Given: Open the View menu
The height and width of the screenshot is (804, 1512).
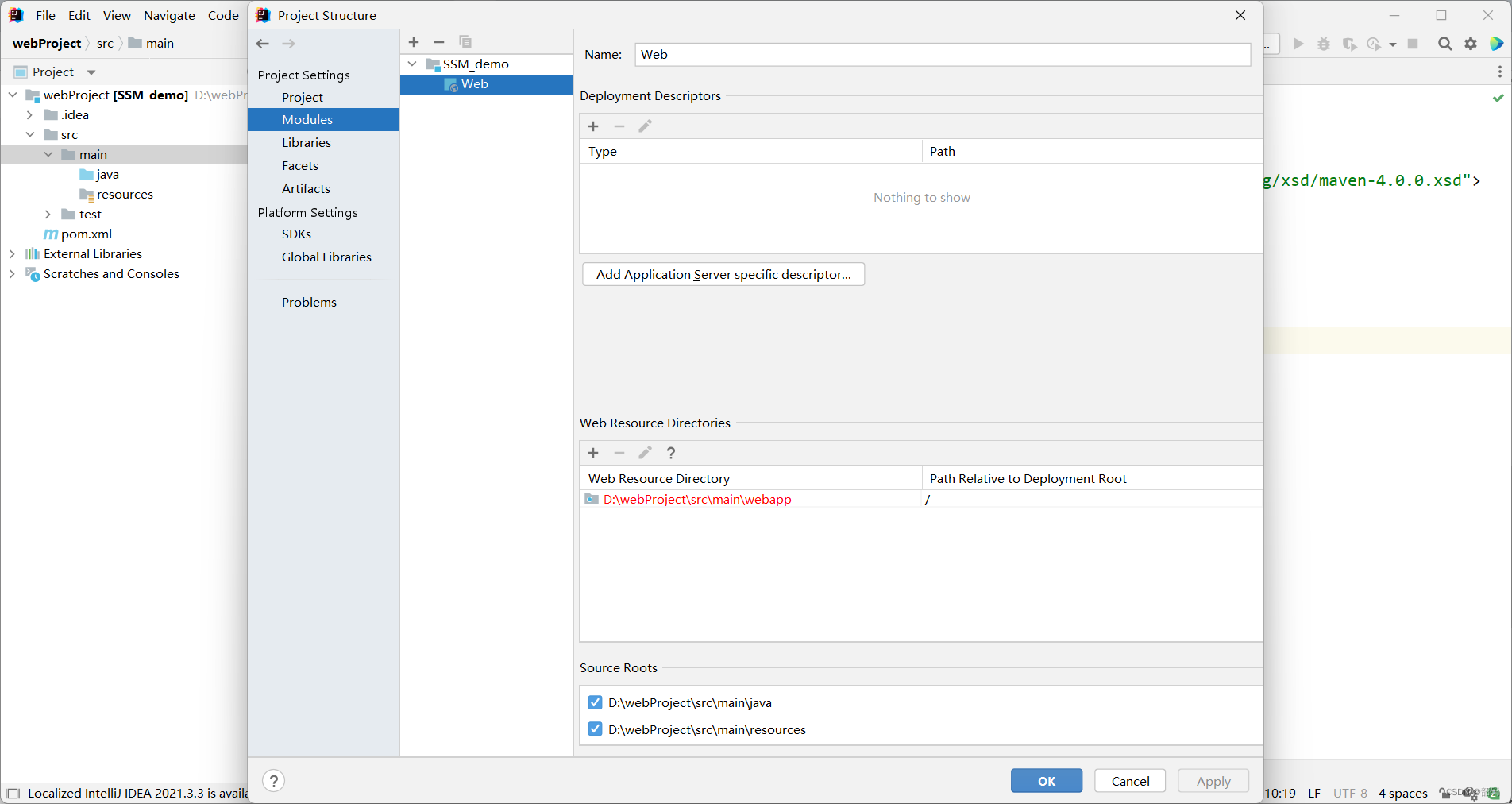Looking at the screenshot, I should point(117,15).
